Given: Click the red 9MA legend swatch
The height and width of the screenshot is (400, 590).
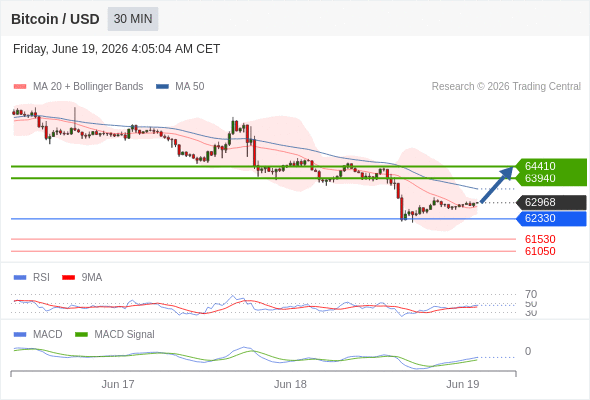Looking at the screenshot, I should click(68, 278).
